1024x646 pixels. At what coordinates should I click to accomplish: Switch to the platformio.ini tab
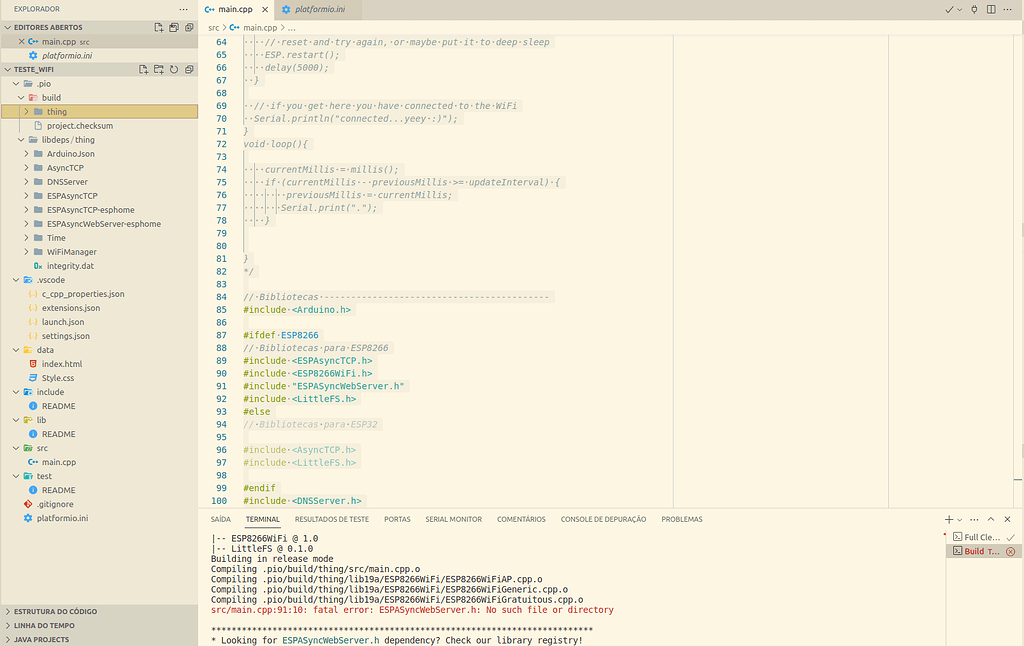[x=319, y=9]
